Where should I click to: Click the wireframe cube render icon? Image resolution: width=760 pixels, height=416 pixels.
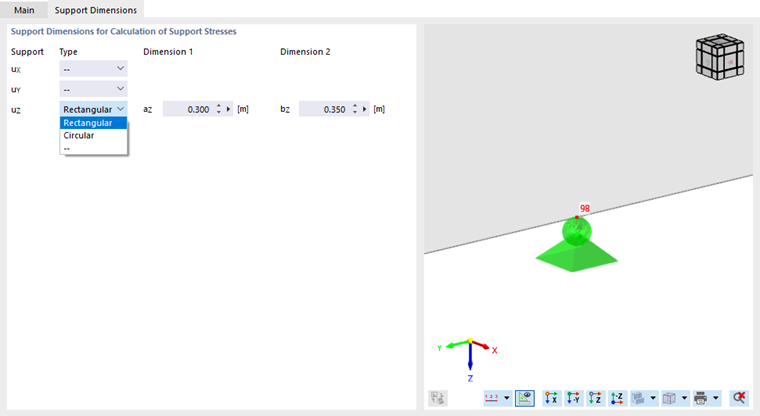pos(669,398)
